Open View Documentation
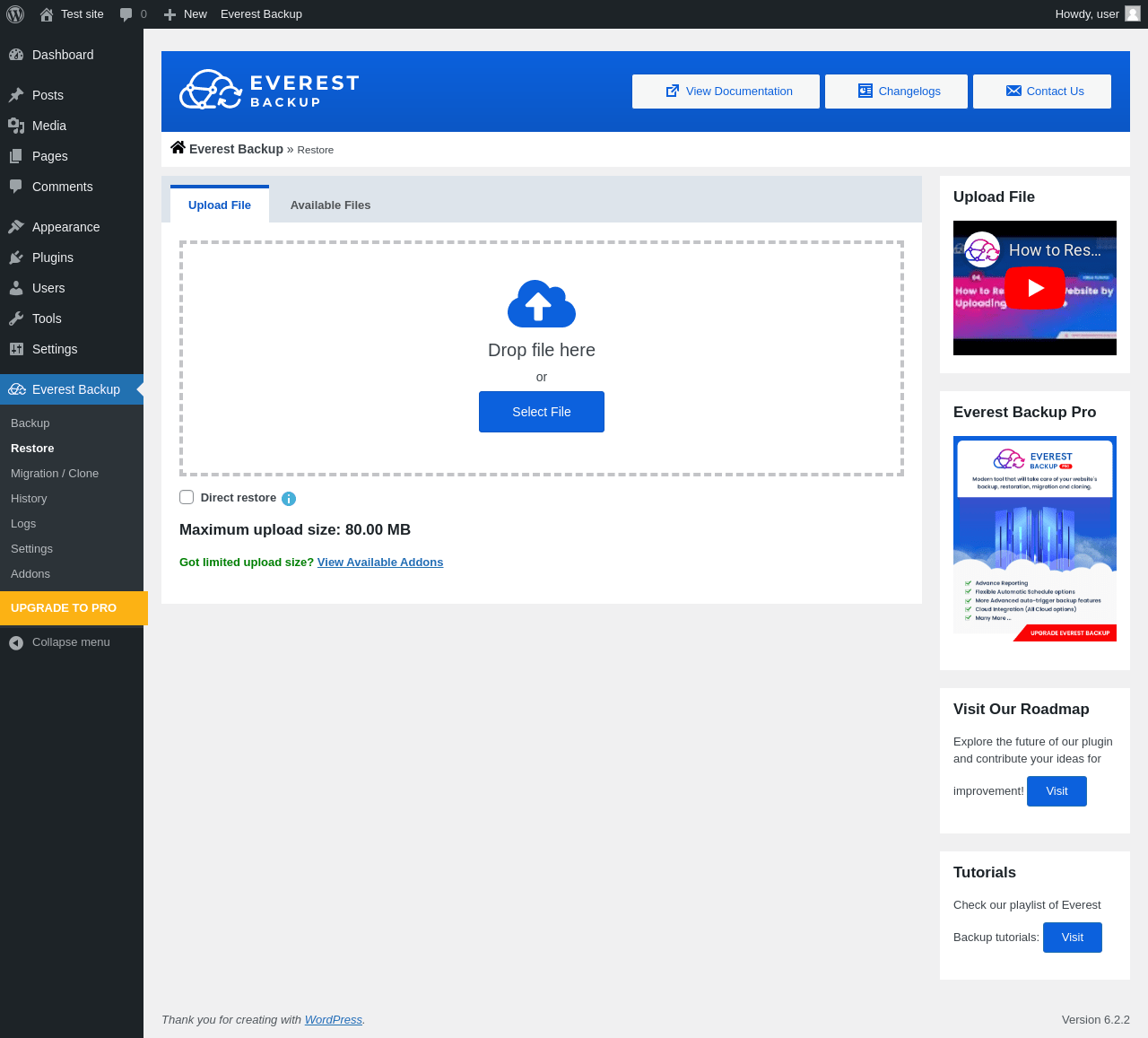 (726, 92)
